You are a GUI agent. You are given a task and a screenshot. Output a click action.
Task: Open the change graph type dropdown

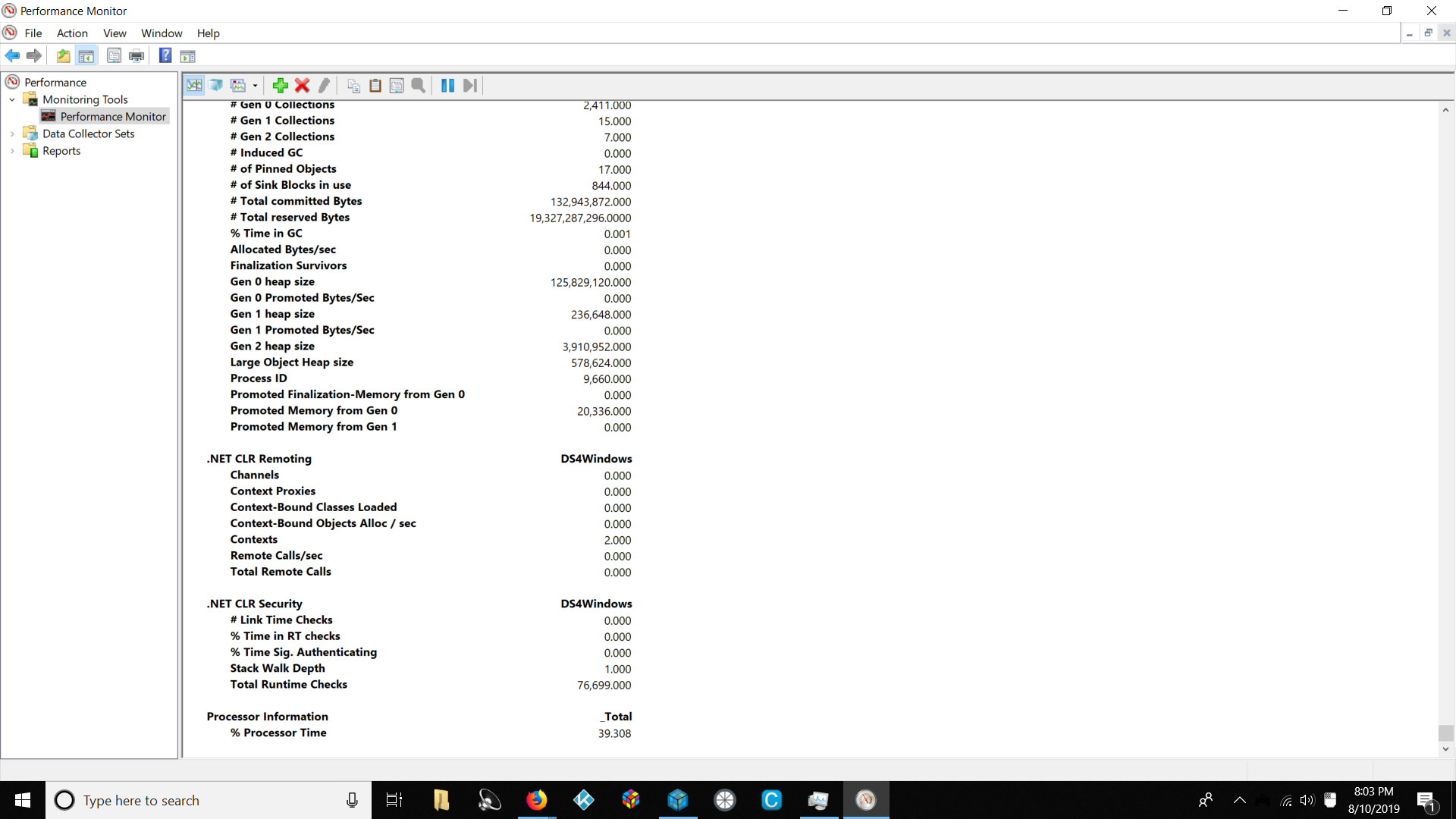coord(254,85)
